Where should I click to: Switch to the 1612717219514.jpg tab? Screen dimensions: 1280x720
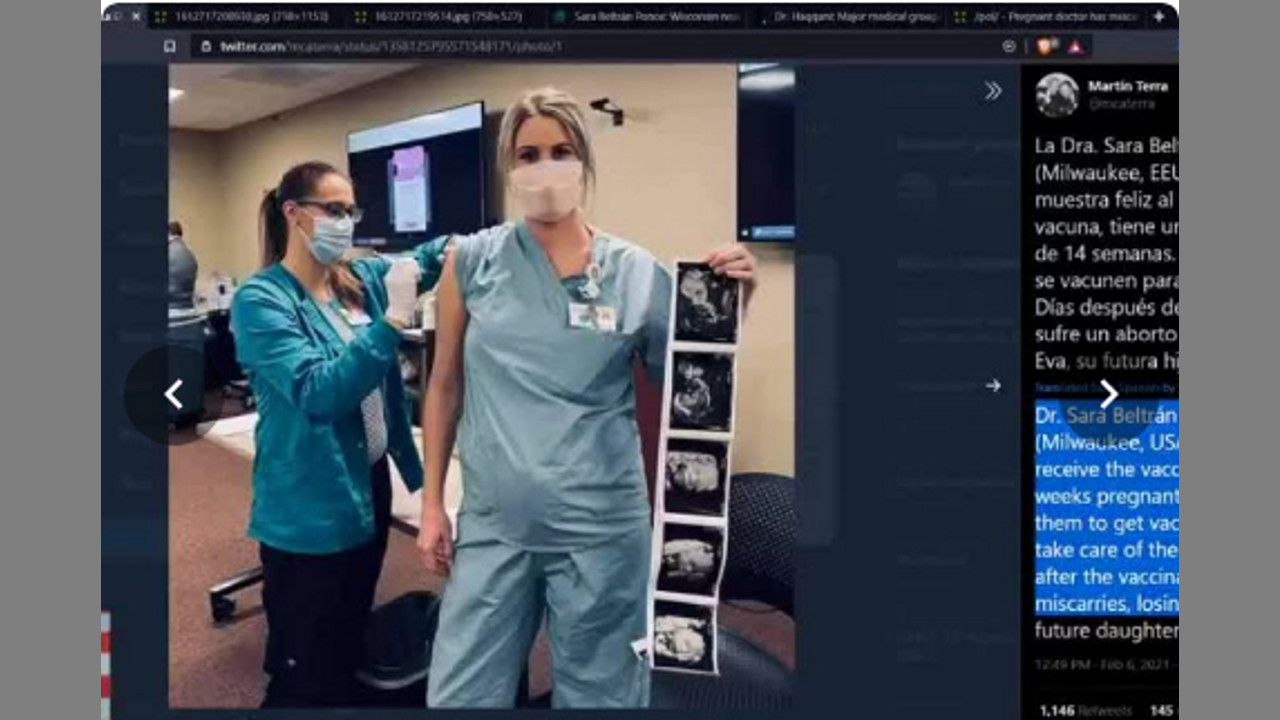coord(440,16)
